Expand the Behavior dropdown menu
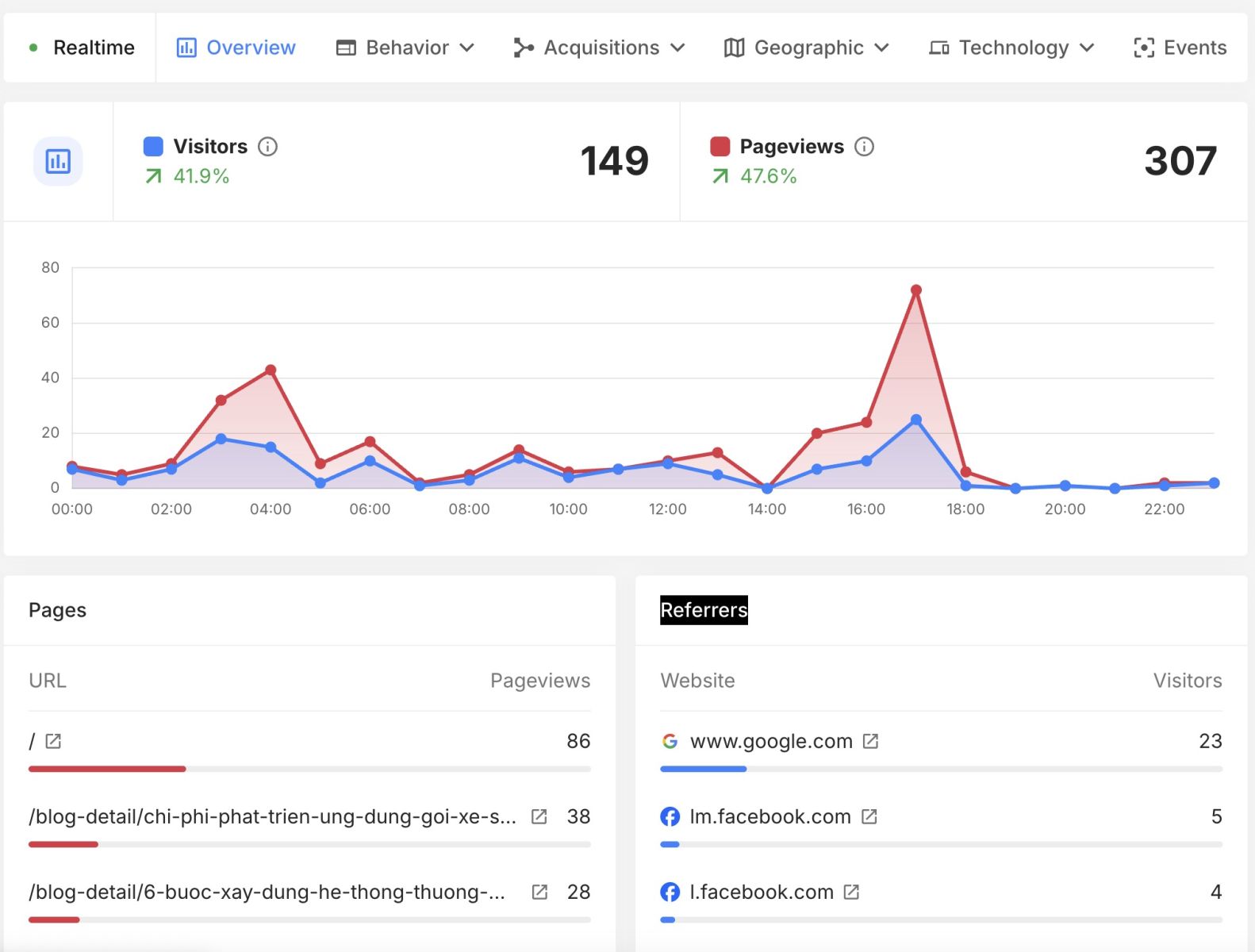1255x952 pixels. point(405,48)
